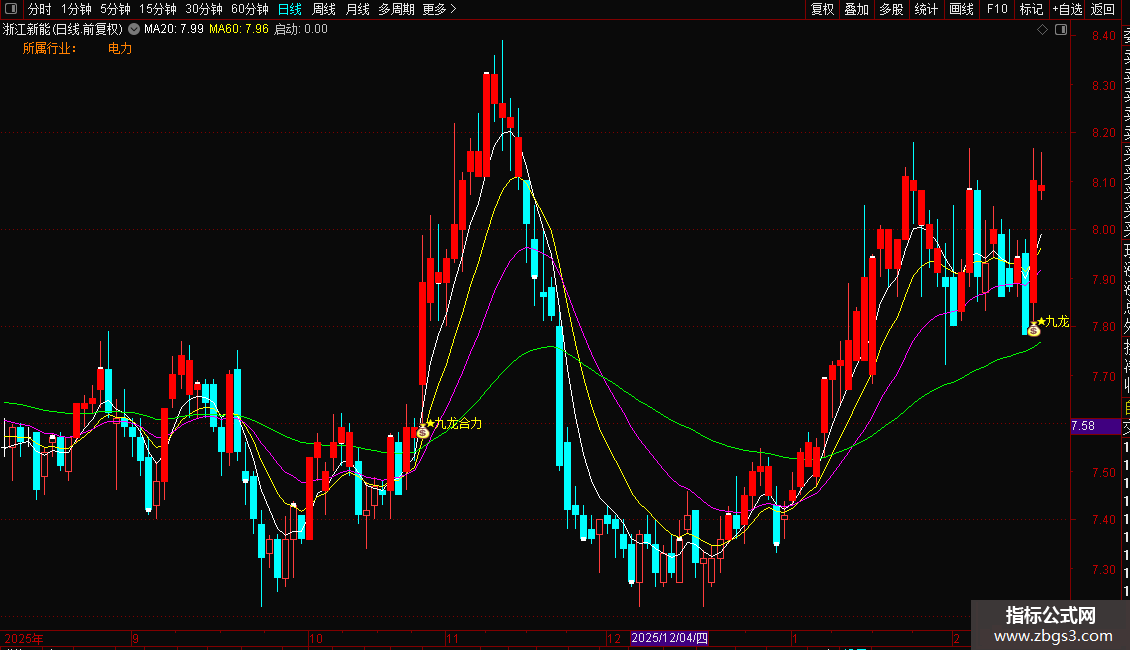Open the 多股 multi-stock view
This screenshot has height=650, width=1130.
(x=891, y=9)
